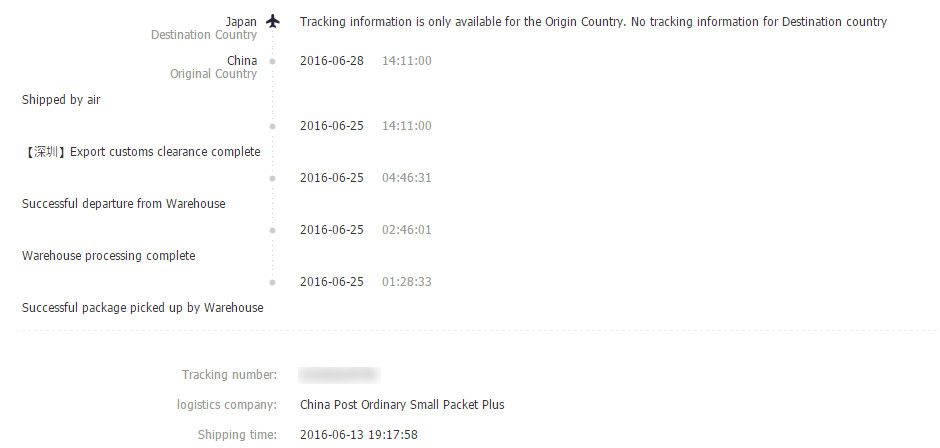Click the timeline dot for 2016-06-25 14:11:00
940x448 pixels.
coord(272,126)
